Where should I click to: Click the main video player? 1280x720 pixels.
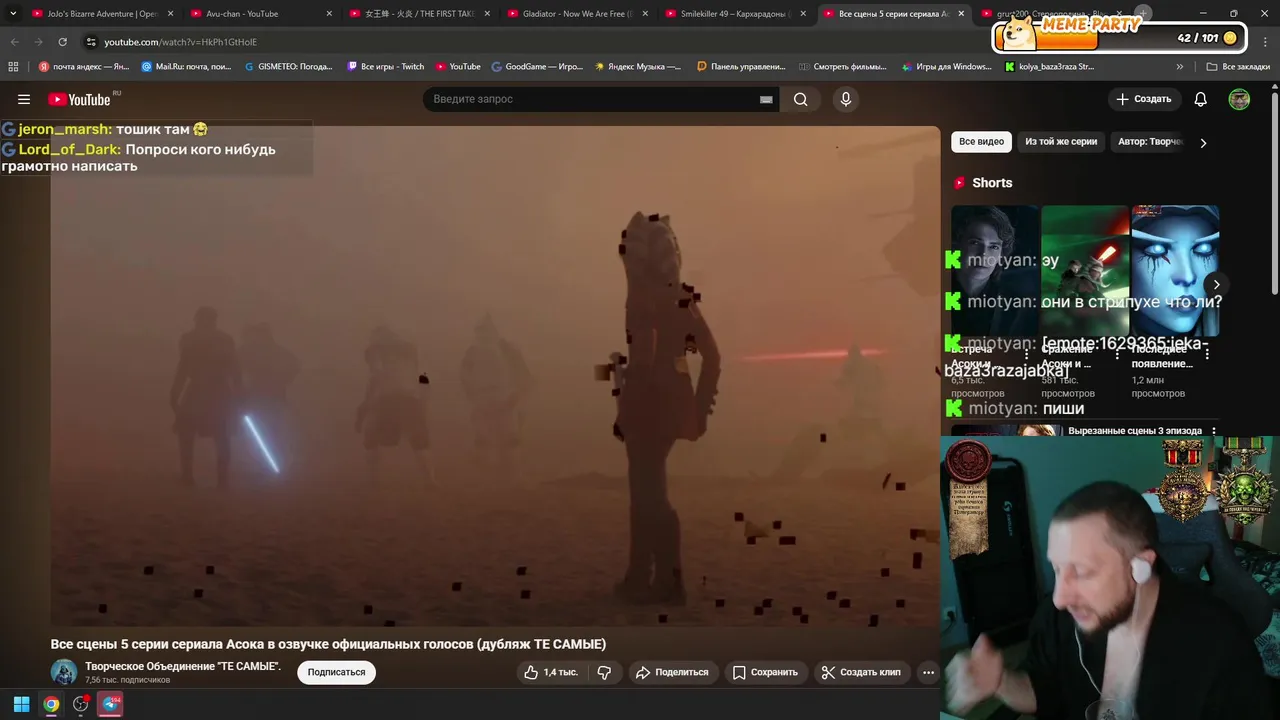(x=495, y=375)
